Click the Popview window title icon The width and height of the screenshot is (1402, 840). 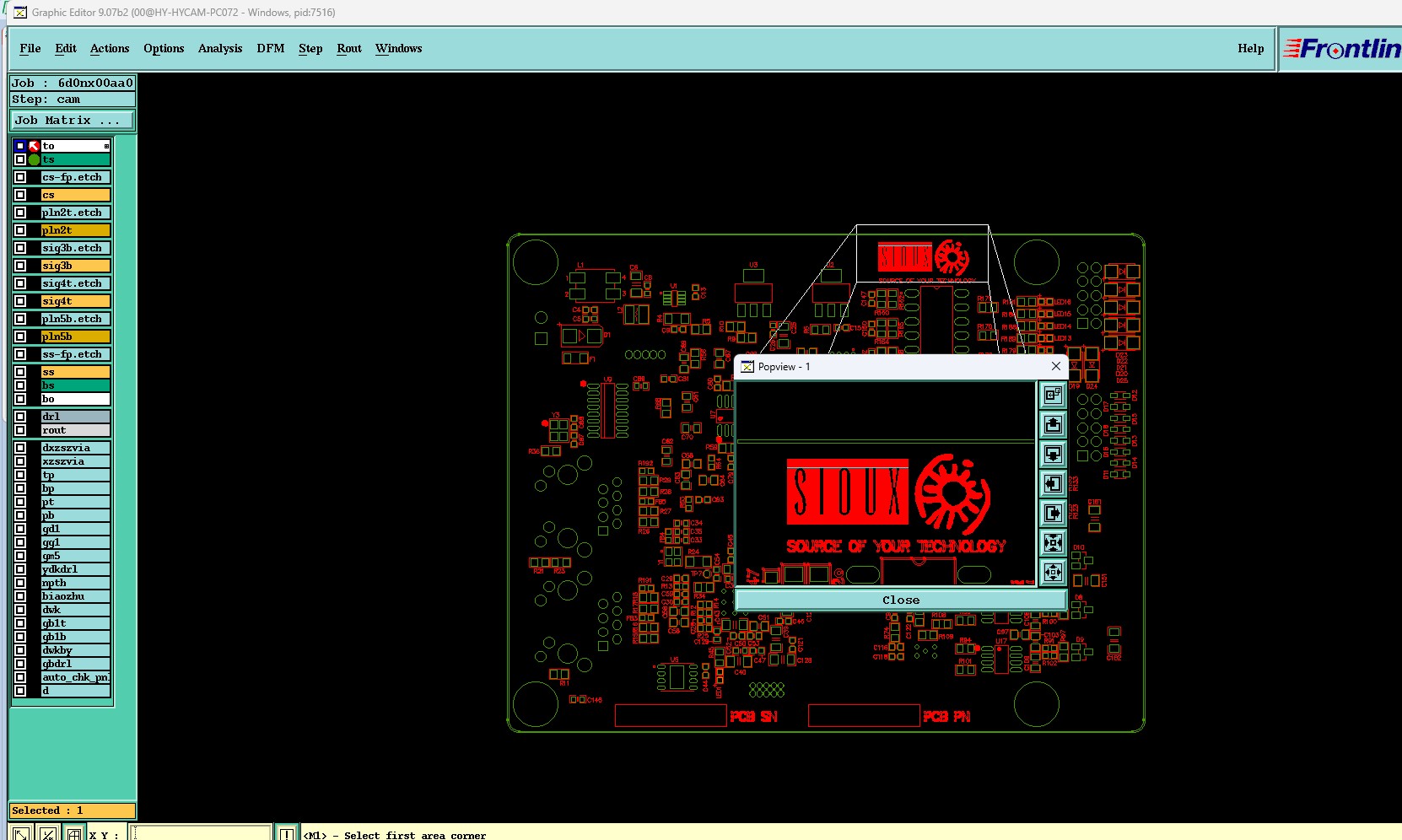[x=747, y=367]
